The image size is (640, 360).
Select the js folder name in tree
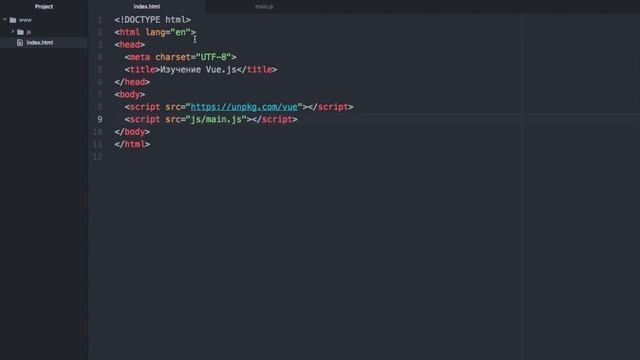pyautogui.click(x=29, y=32)
